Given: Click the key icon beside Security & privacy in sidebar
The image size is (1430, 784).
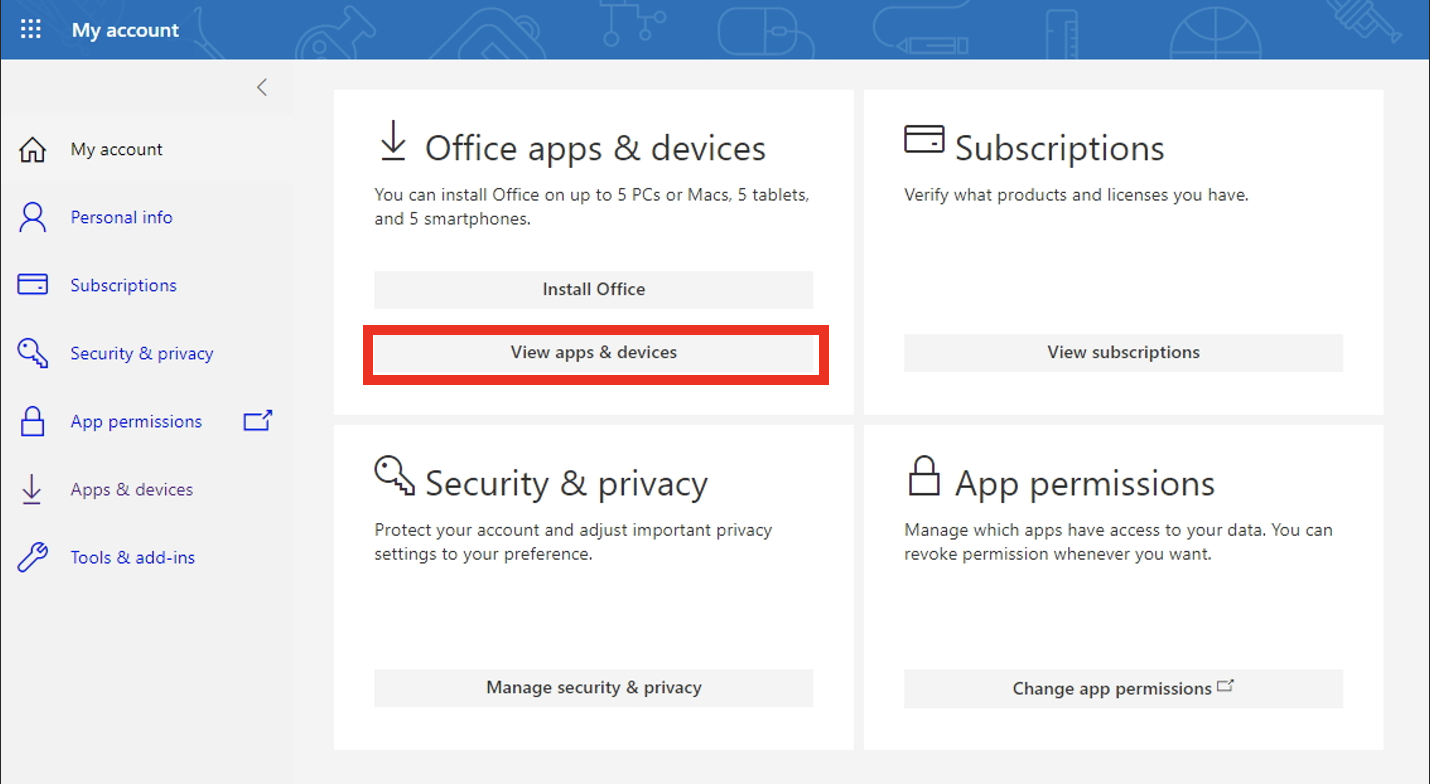Looking at the screenshot, I should pos(33,353).
